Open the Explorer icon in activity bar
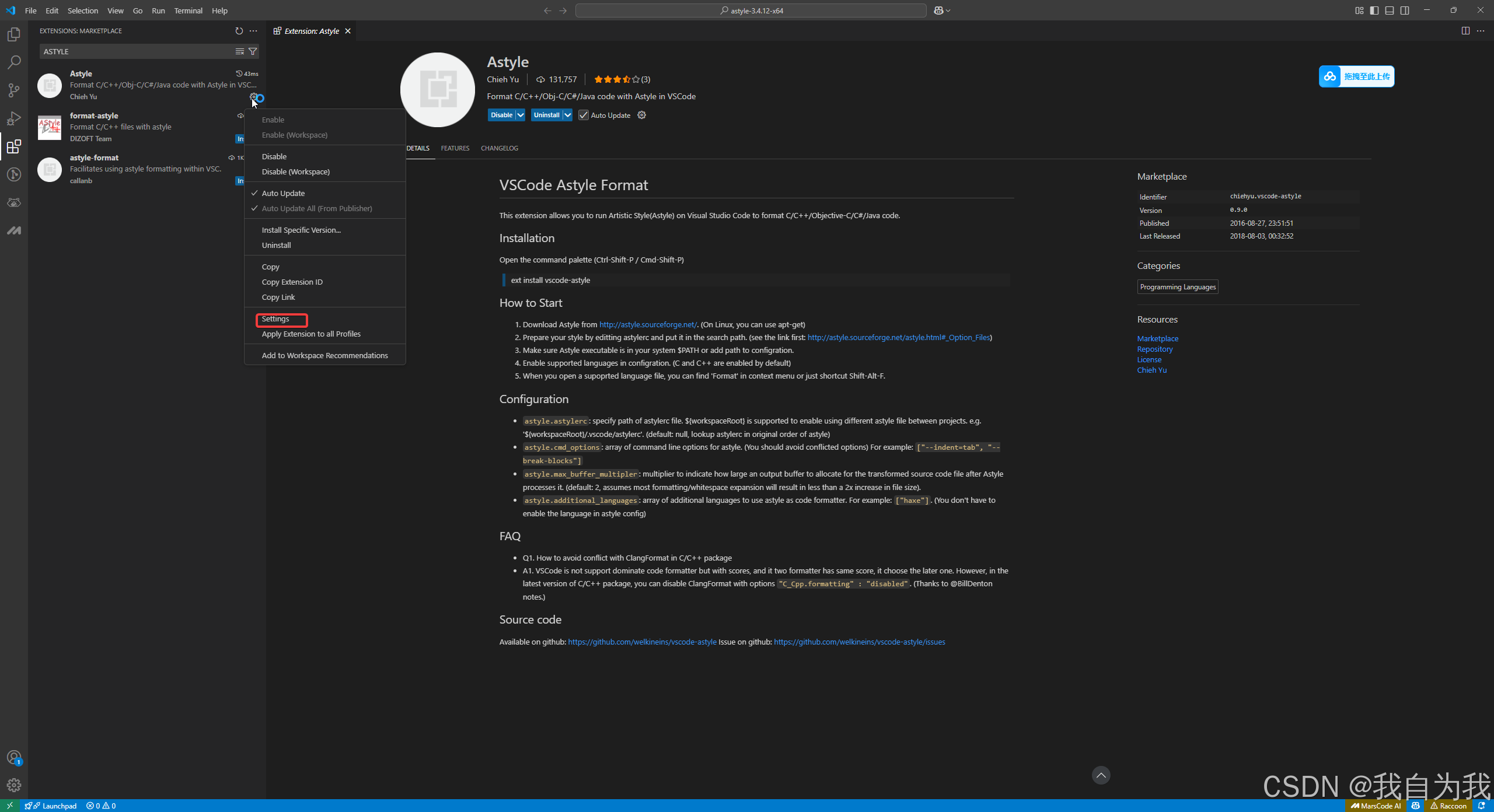 pos(13,34)
